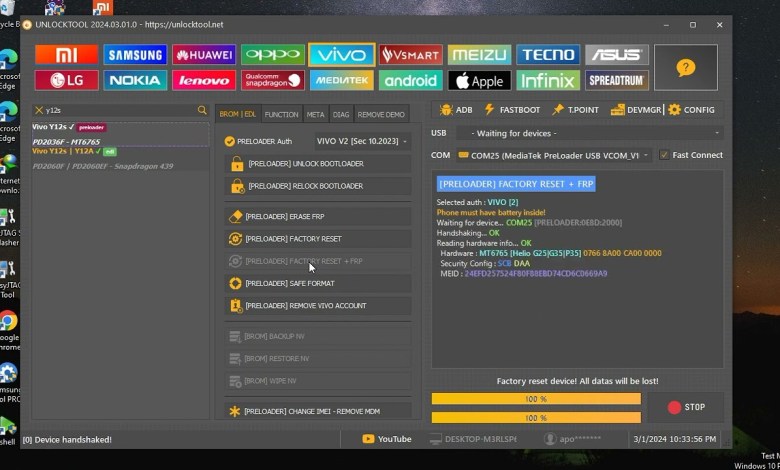The height and width of the screenshot is (470, 780).
Task: Click the search magnifier icon
Action: (x=202, y=110)
